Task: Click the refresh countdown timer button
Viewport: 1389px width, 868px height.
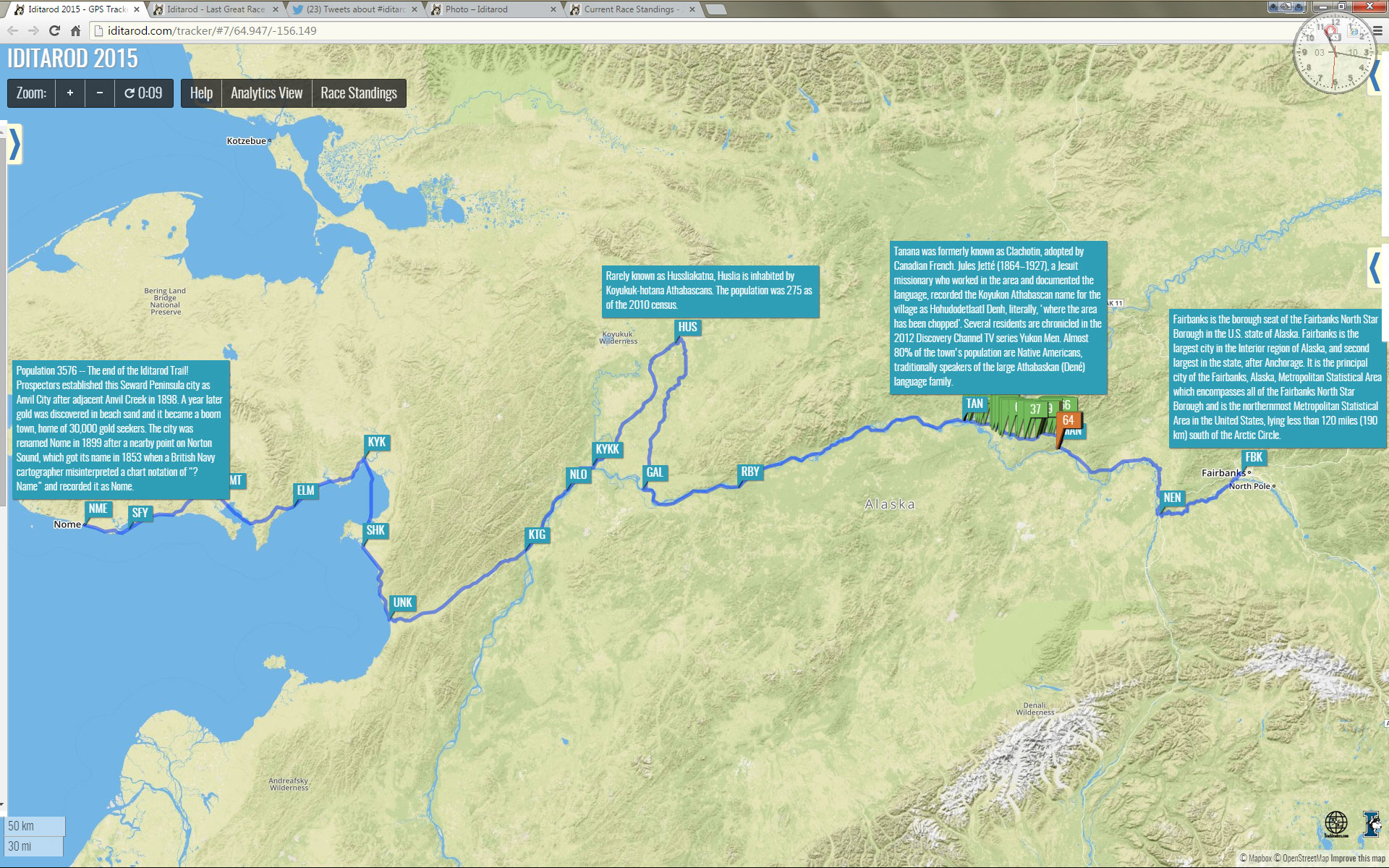Action: click(x=143, y=93)
